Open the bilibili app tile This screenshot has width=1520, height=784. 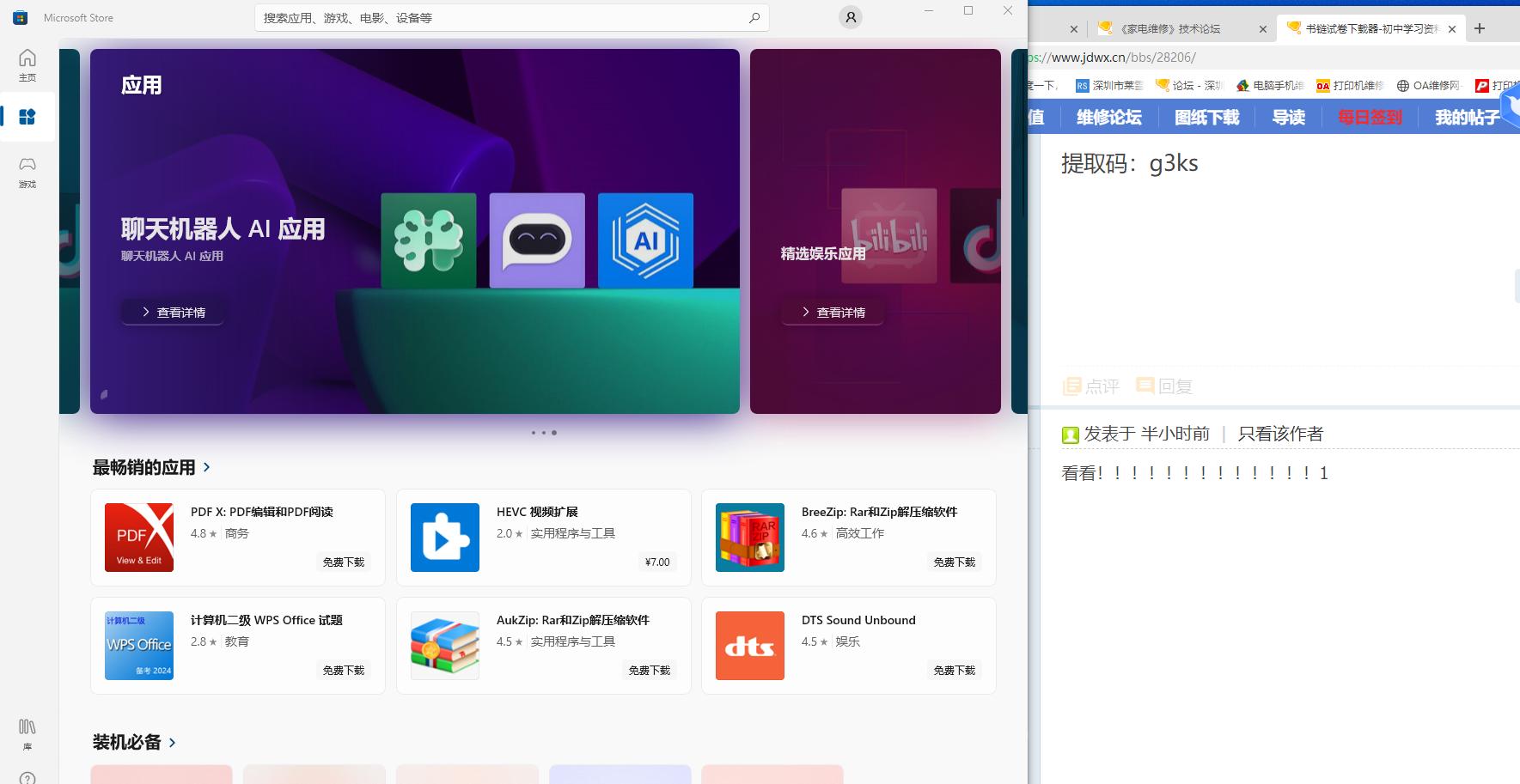tap(888, 235)
